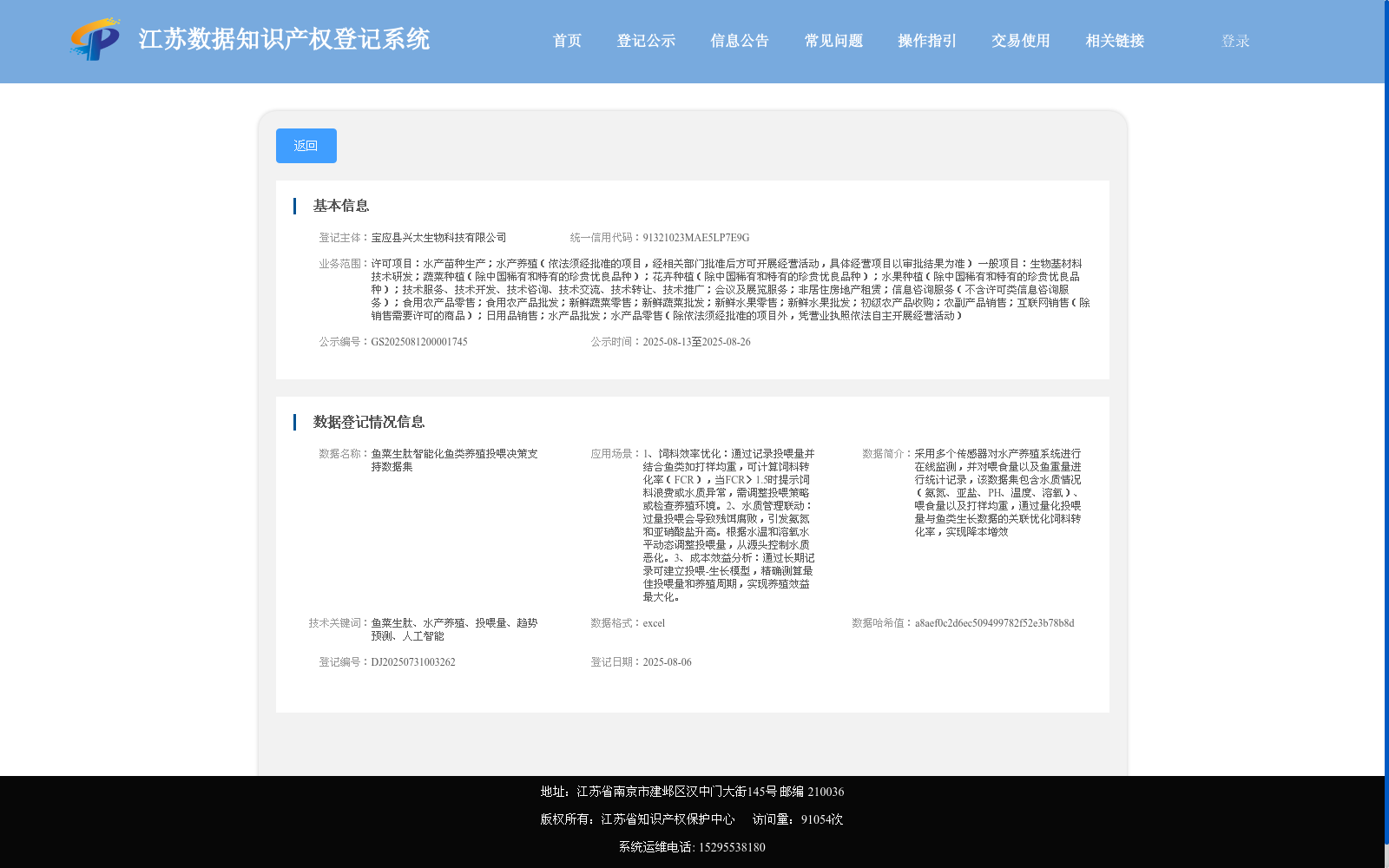The width and height of the screenshot is (1389, 868).
Task: Open the 交易使用 menu item
Action: click(1021, 41)
